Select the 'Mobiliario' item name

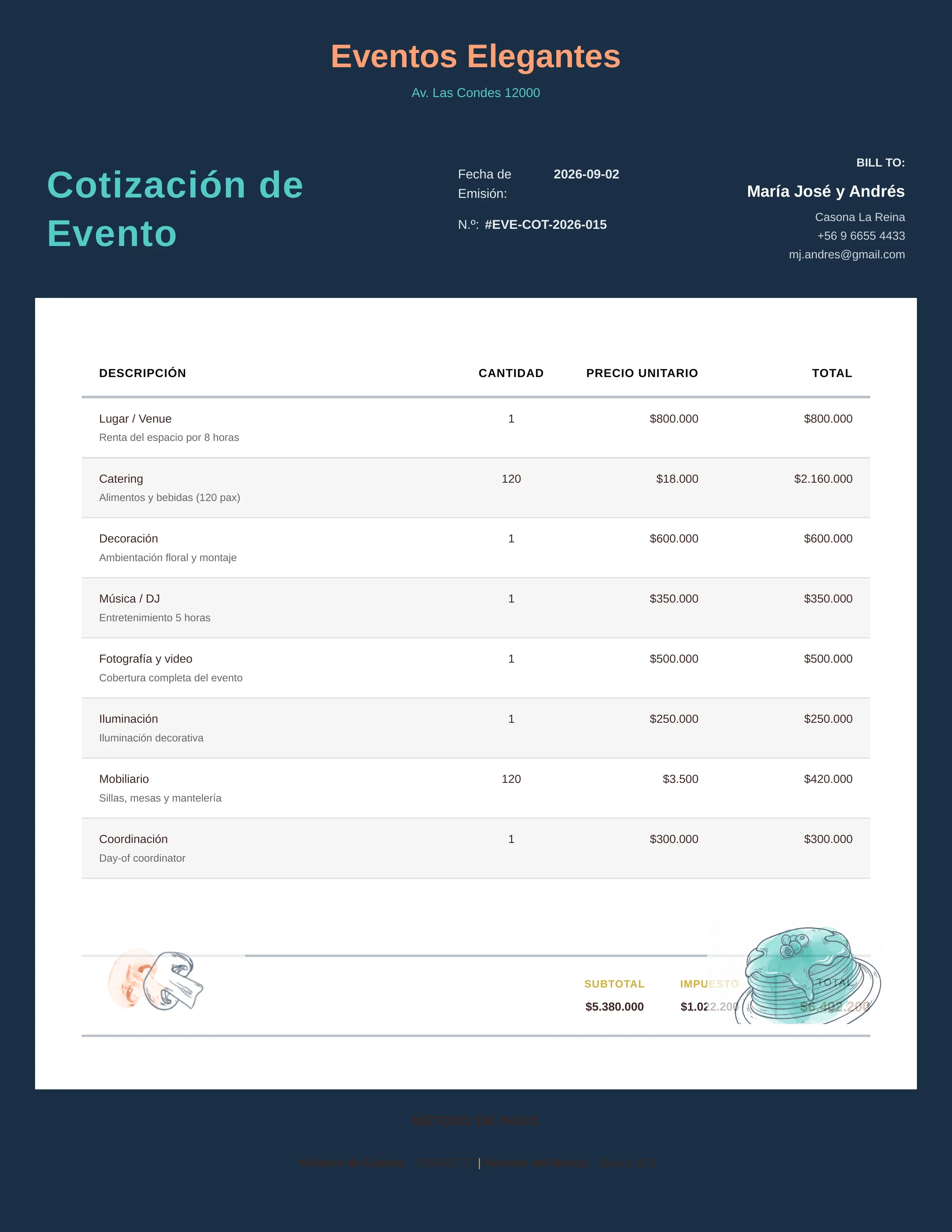[124, 779]
